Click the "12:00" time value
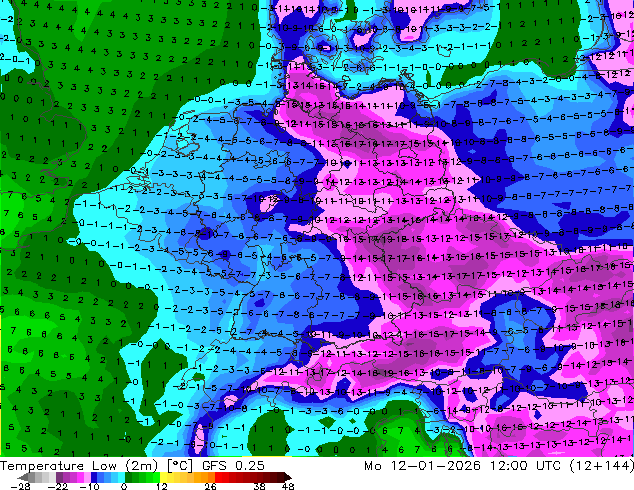Image resolution: width=634 pixels, height=490 pixels. 509,466
